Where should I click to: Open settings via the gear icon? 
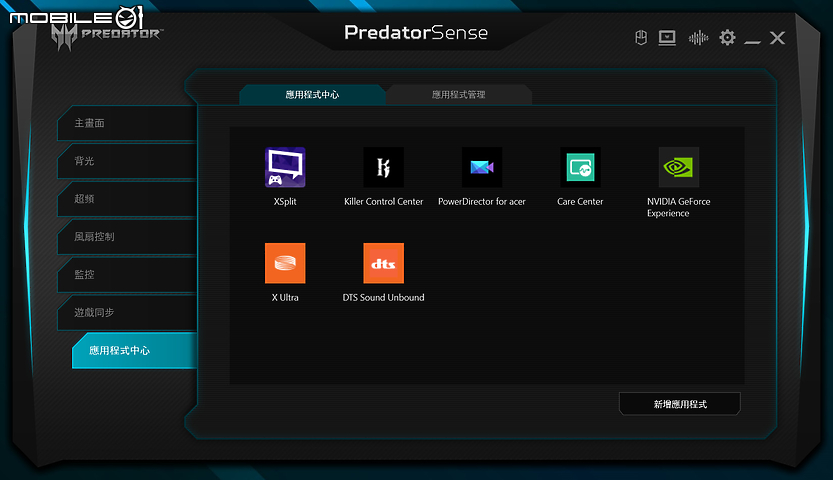click(727, 38)
